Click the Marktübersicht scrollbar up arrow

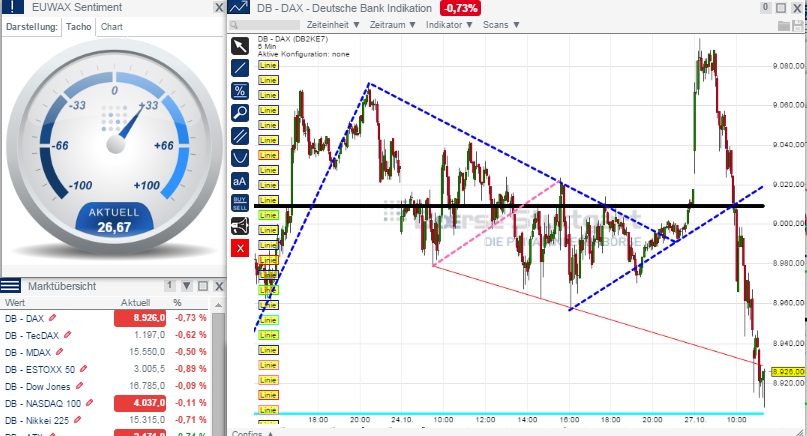click(x=218, y=305)
